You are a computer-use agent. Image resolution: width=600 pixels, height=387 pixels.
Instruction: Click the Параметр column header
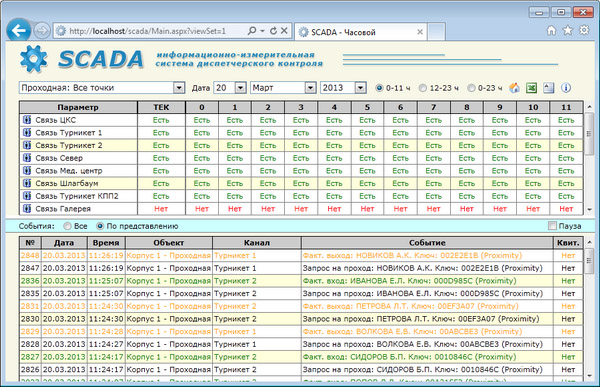click(x=78, y=108)
